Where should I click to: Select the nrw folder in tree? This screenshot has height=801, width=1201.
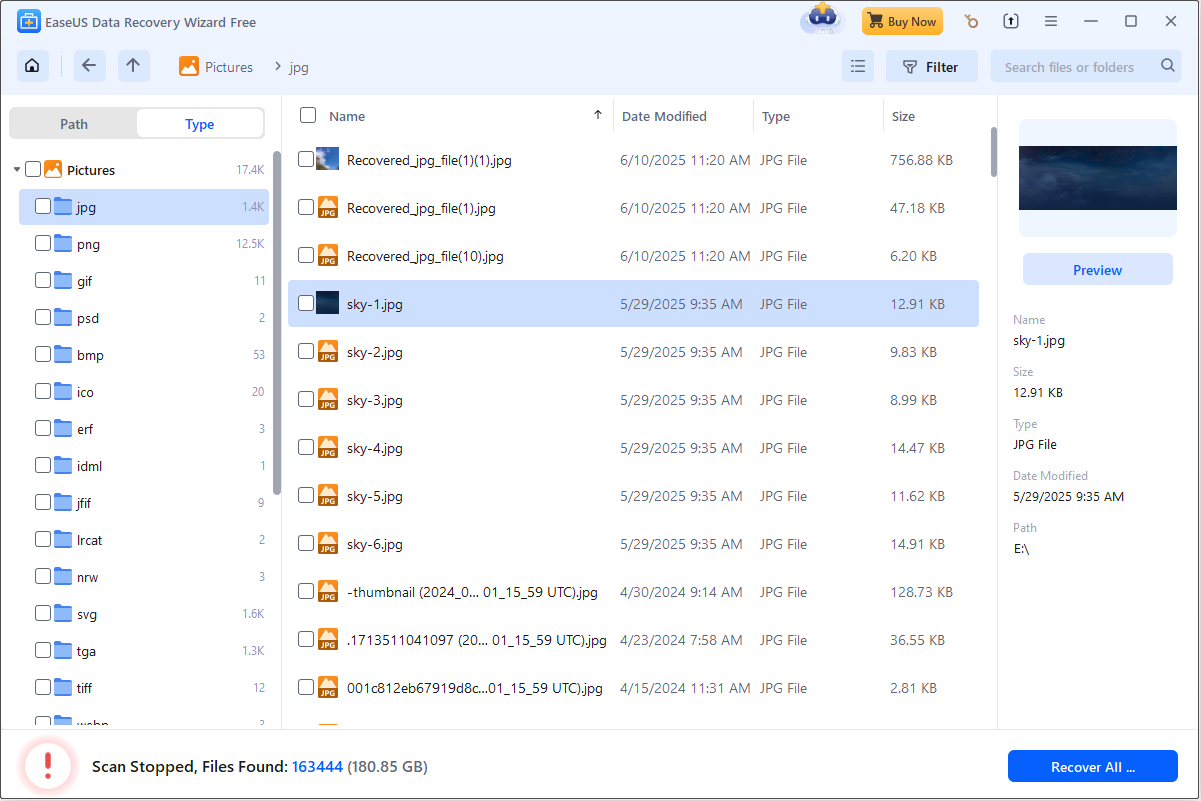coord(144,577)
